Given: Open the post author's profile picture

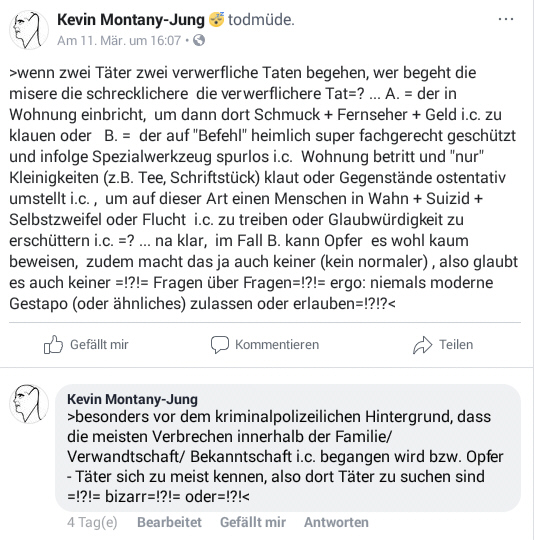Looking at the screenshot, I should click(29, 30).
